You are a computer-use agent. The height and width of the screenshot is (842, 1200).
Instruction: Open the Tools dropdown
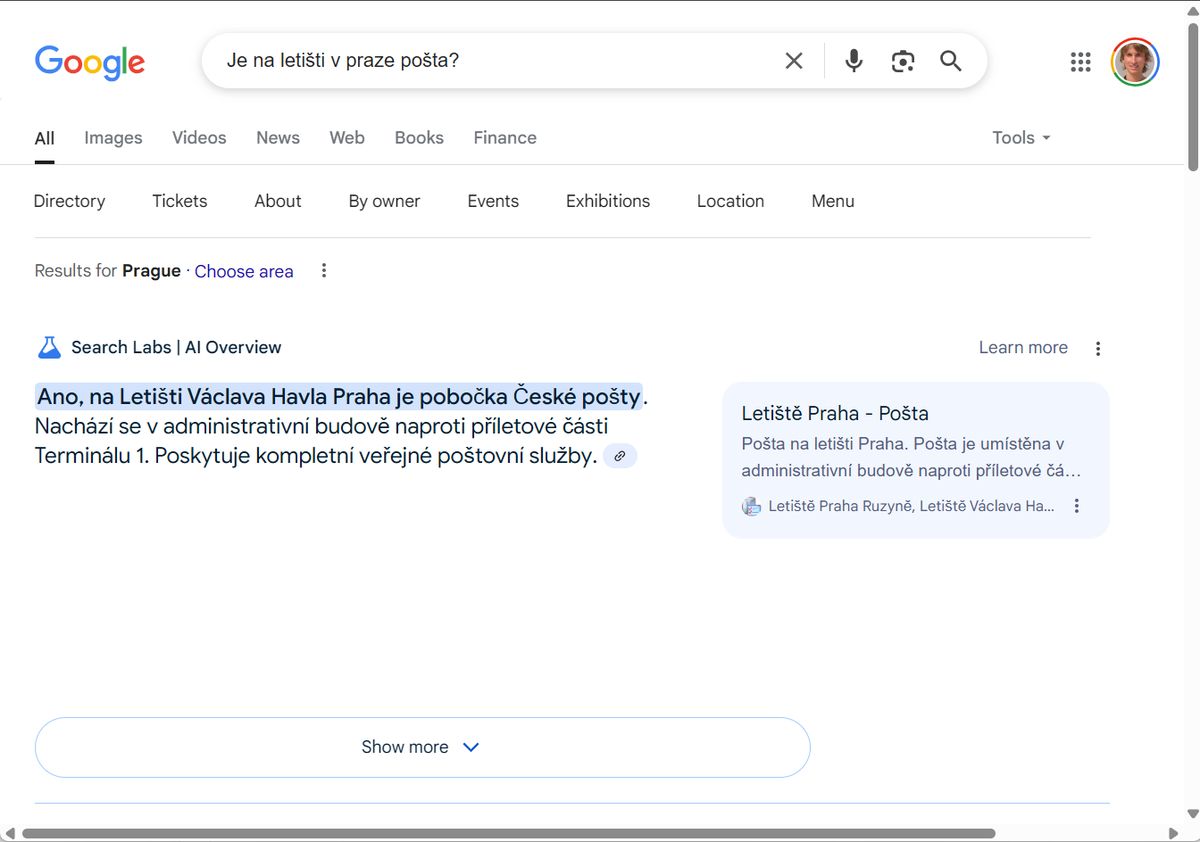(x=1021, y=138)
